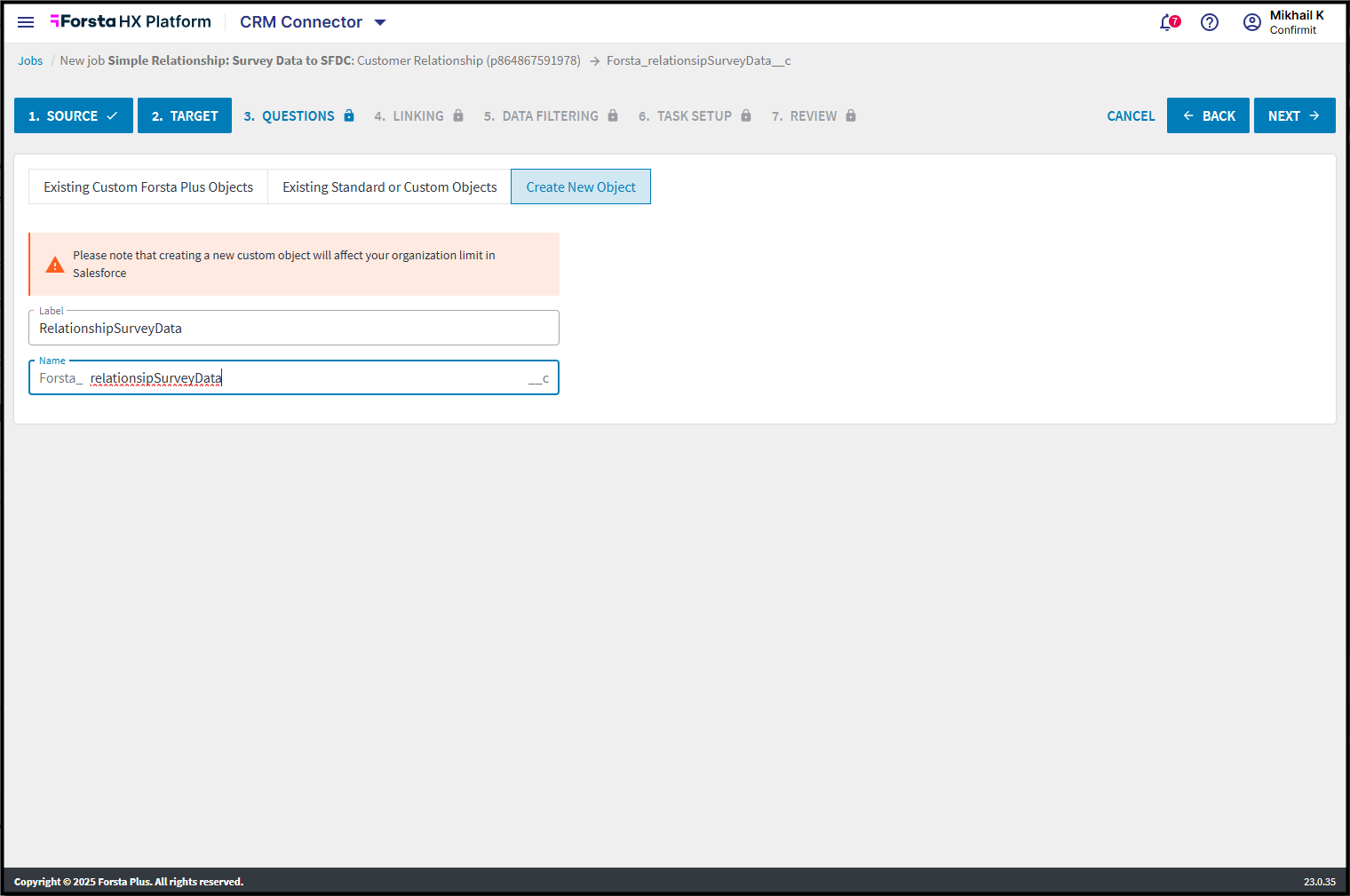The height and width of the screenshot is (896, 1350).
Task: Click the CRM Connector title text
Action: click(301, 22)
